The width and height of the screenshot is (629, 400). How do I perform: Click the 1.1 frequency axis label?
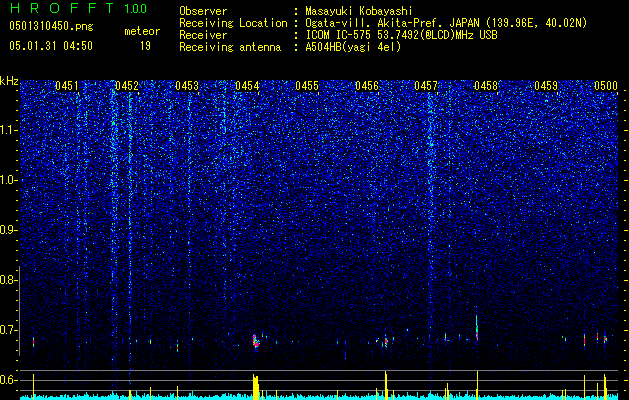click(x=9, y=130)
